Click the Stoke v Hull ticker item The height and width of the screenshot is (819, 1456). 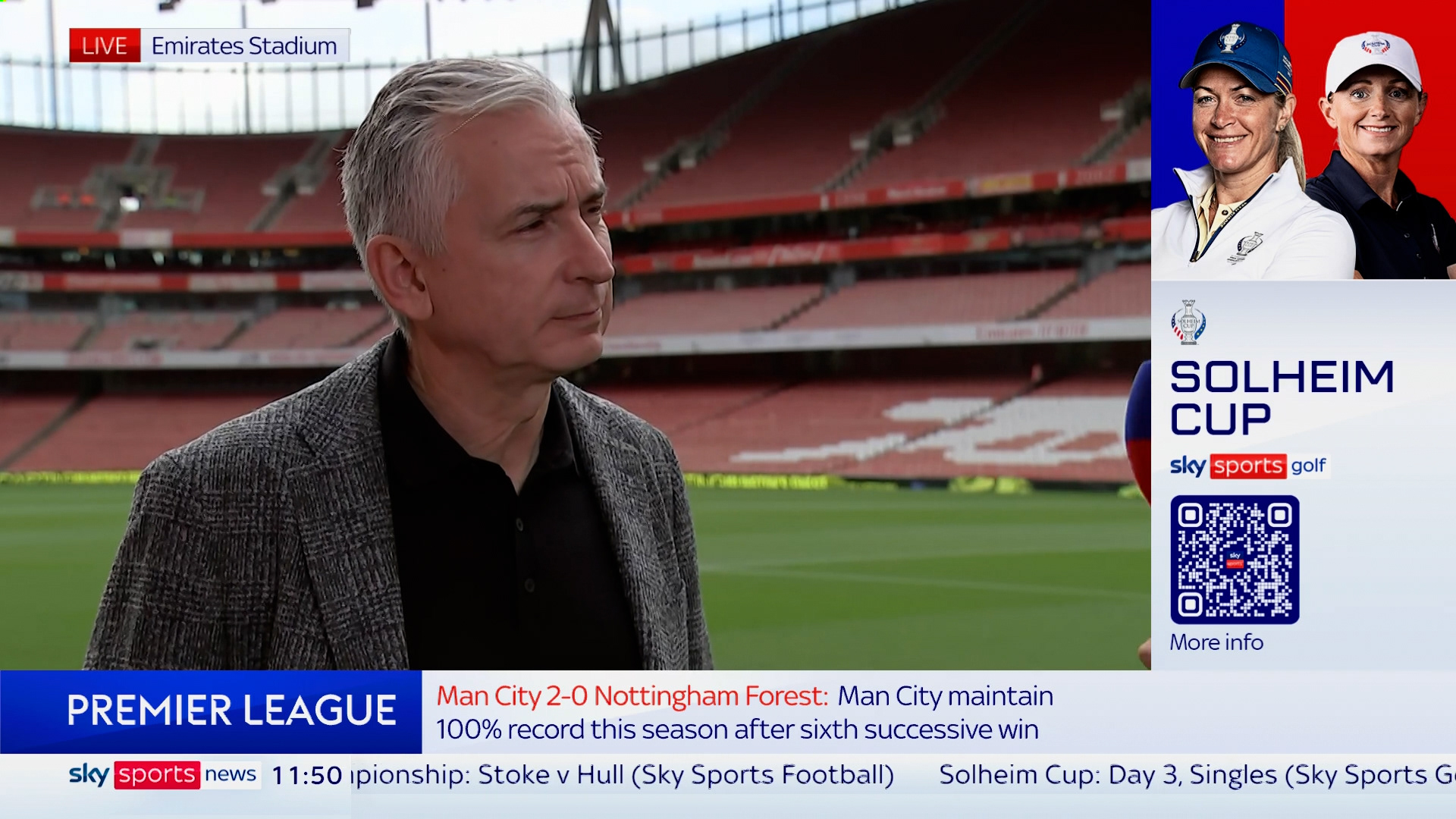click(x=623, y=775)
